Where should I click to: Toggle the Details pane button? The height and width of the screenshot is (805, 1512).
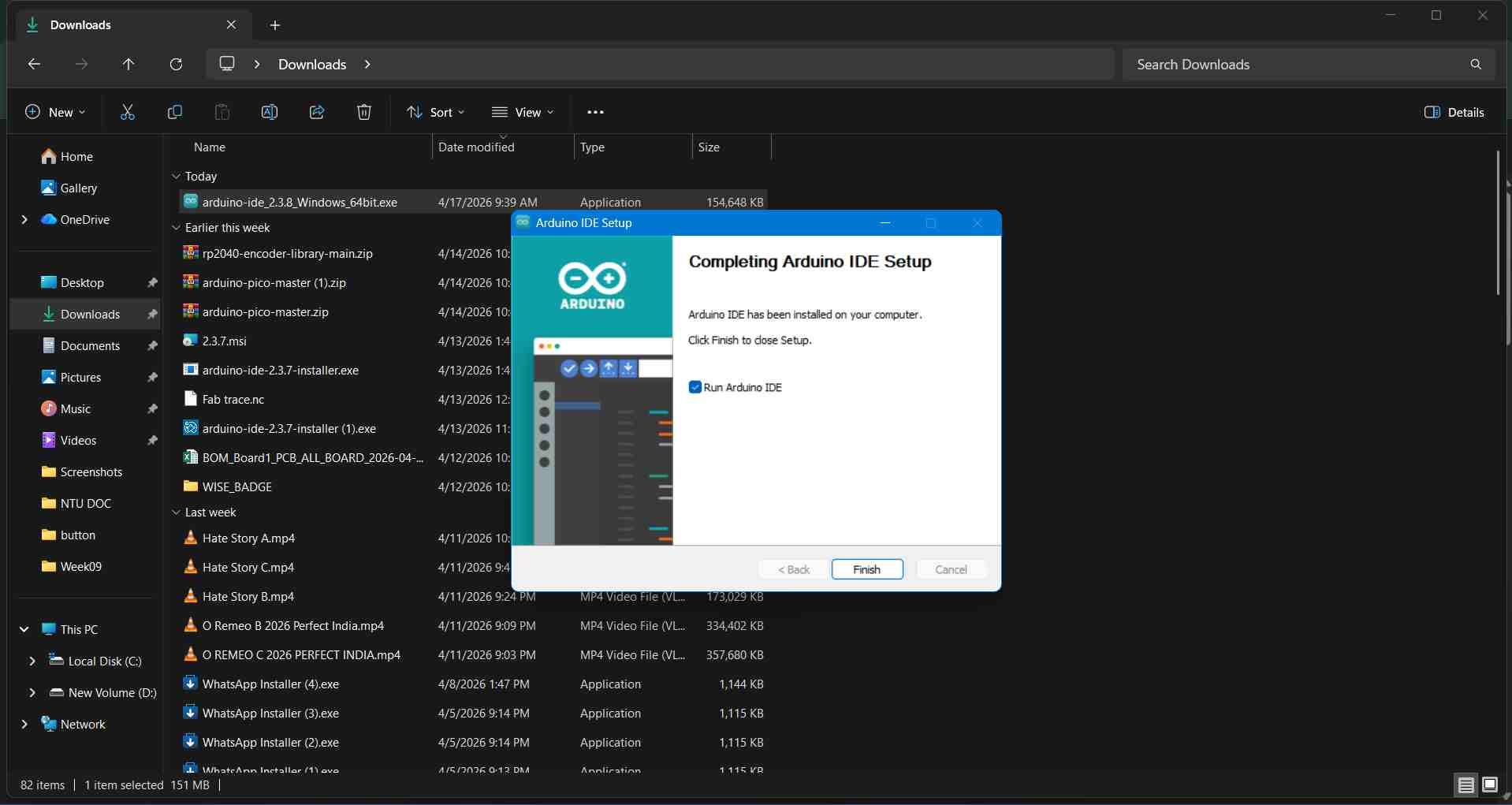tap(1454, 112)
